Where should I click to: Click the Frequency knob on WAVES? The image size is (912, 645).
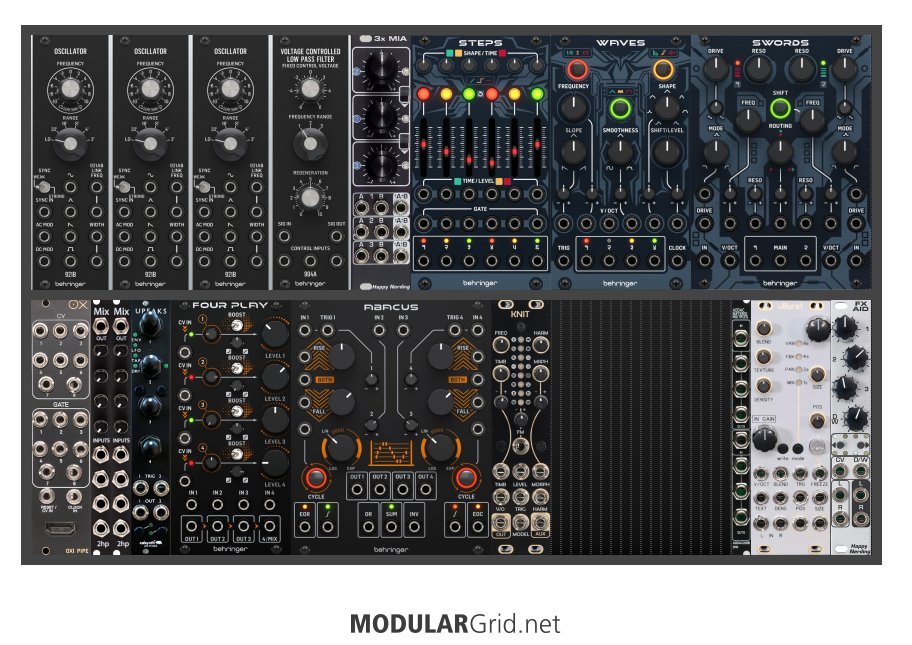[574, 108]
